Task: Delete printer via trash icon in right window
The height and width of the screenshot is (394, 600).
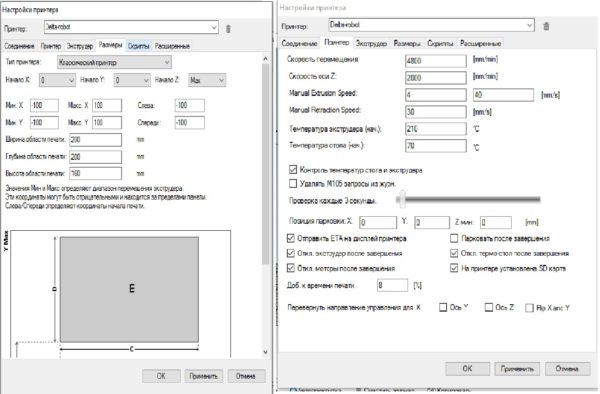Action: 546,26
